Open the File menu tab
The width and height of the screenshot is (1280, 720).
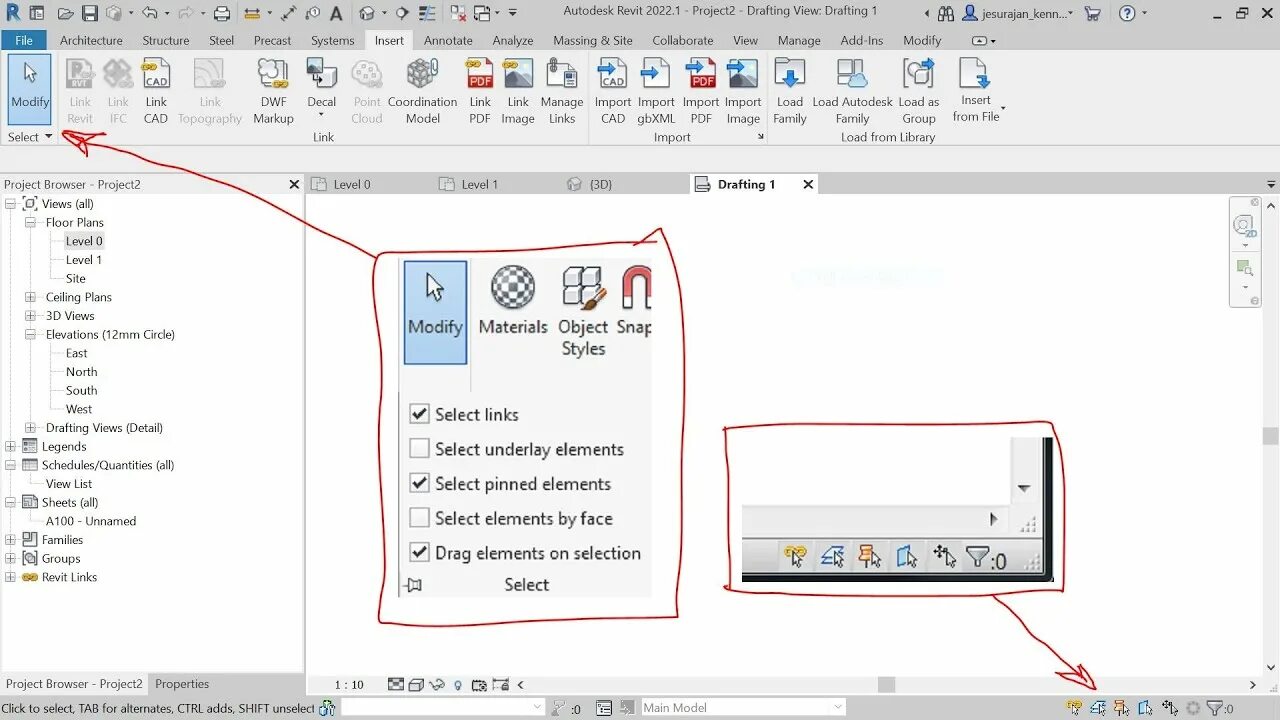pos(24,40)
